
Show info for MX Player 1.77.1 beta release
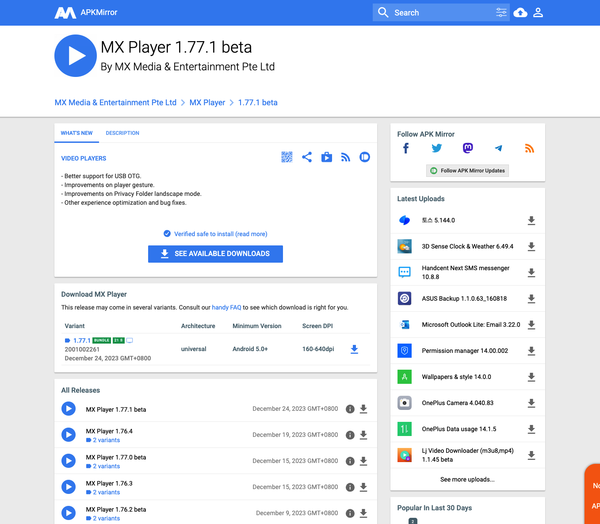[x=350, y=409]
